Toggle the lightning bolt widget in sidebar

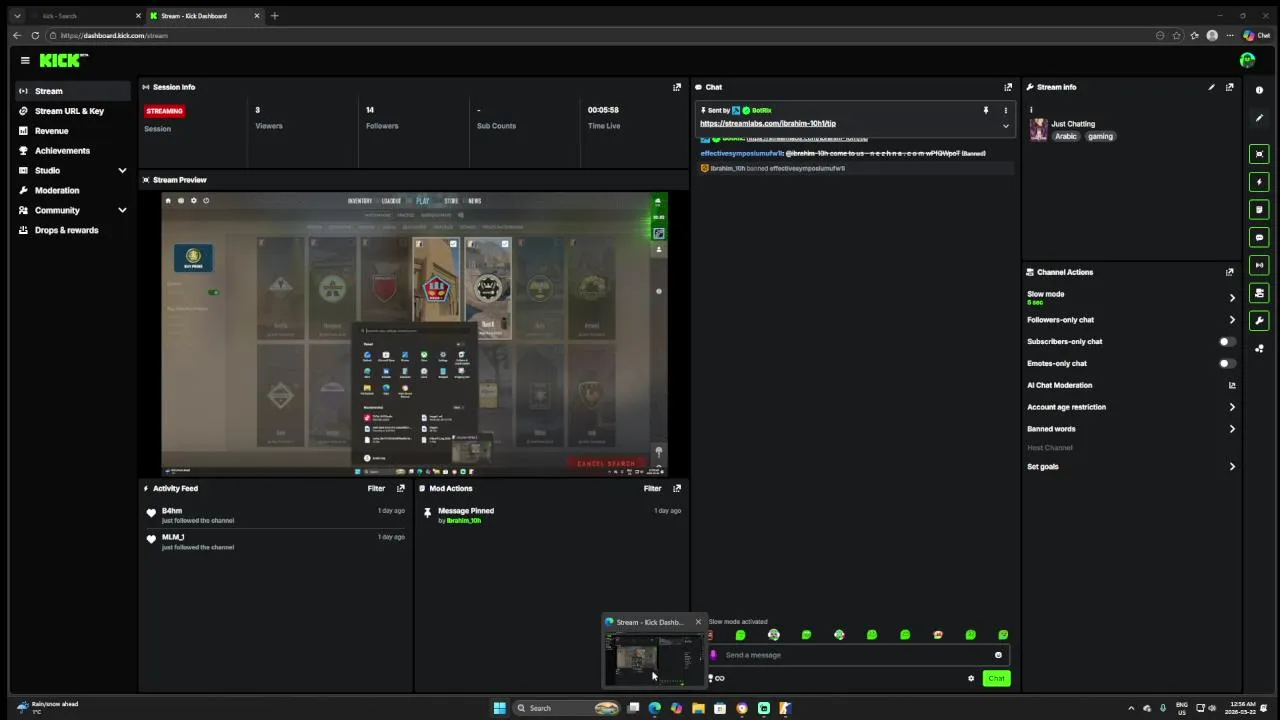[1259, 182]
